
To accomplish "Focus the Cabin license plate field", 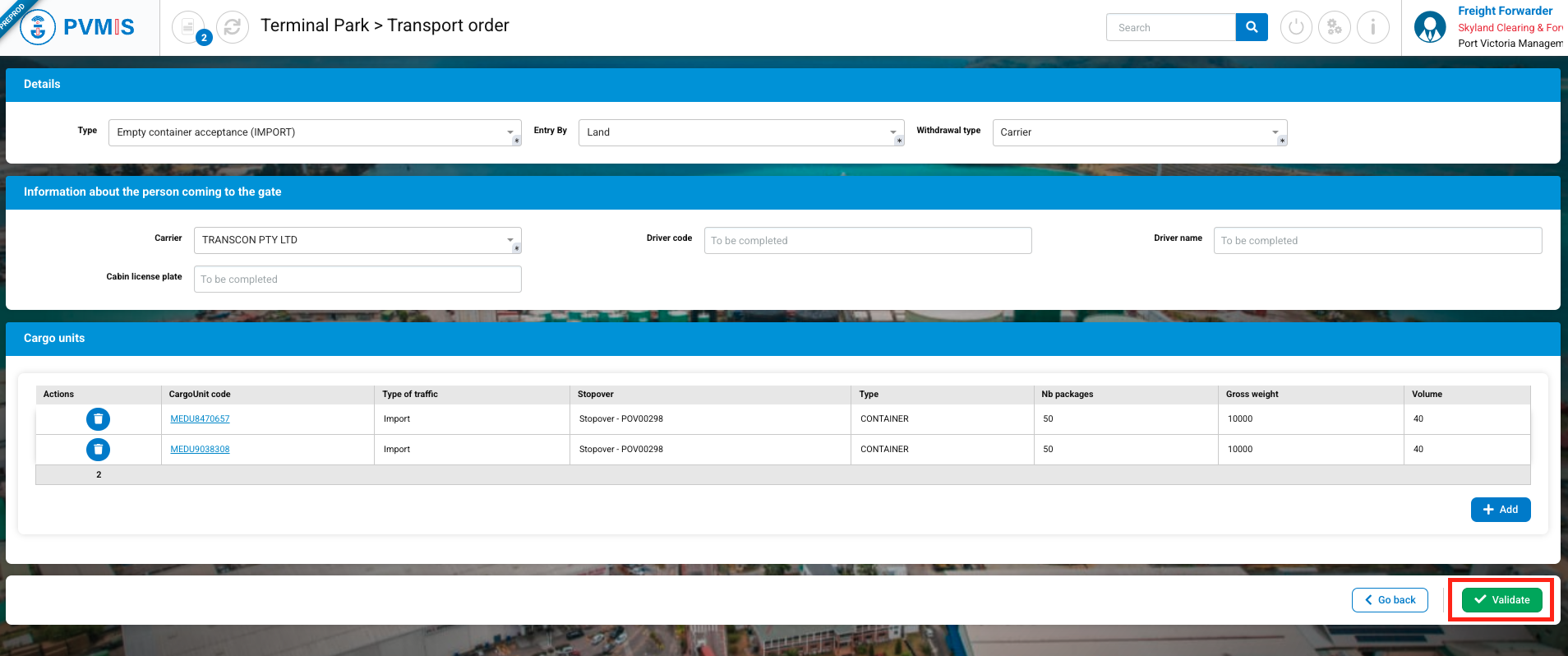I will coord(357,279).
